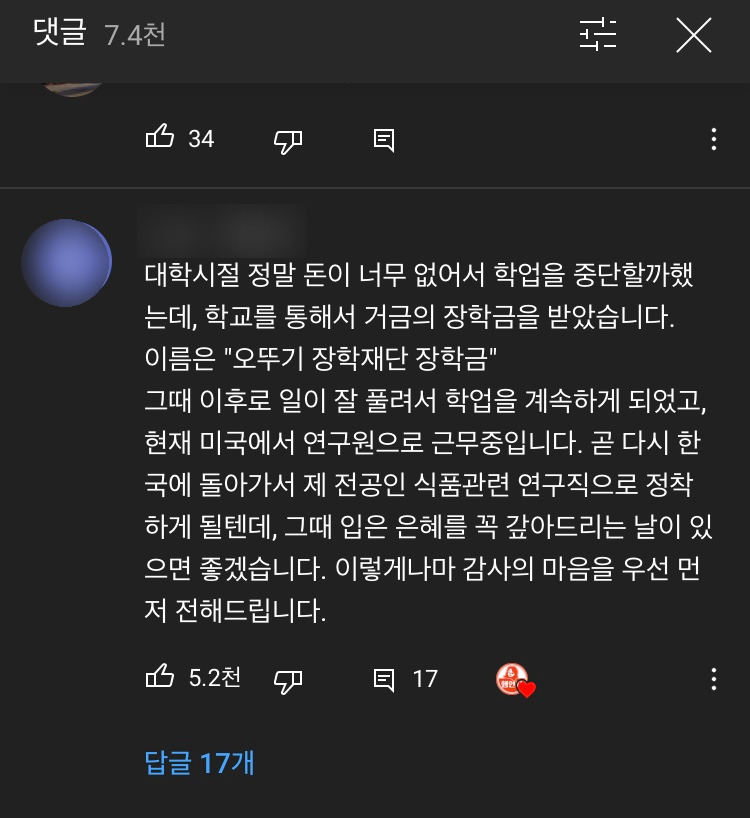Expand 답글 17개 replies

click(199, 763)
